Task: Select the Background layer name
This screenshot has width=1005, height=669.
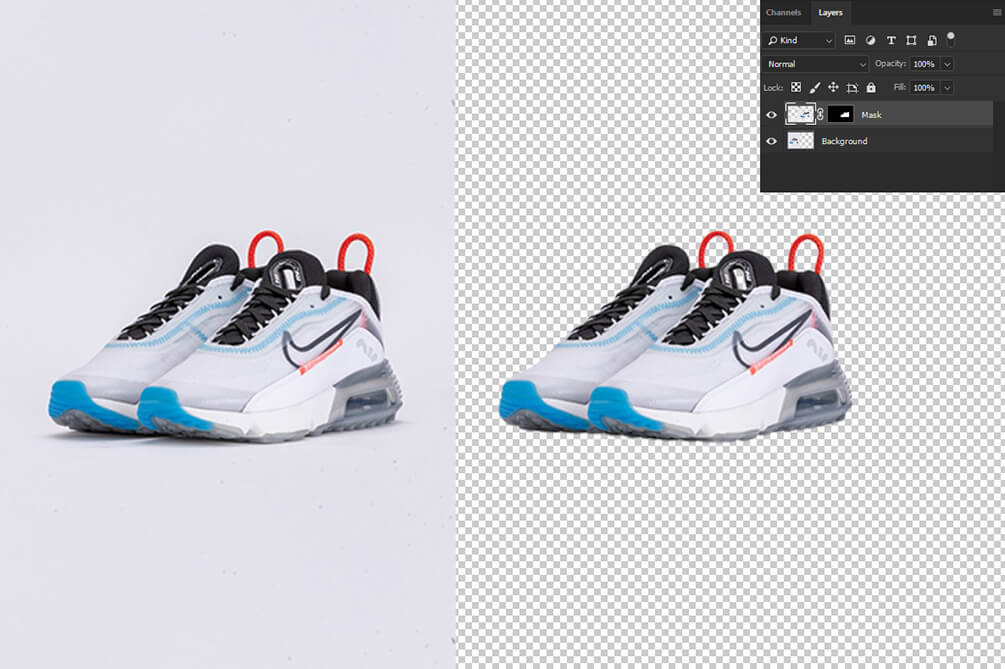Action: [844, 141]
